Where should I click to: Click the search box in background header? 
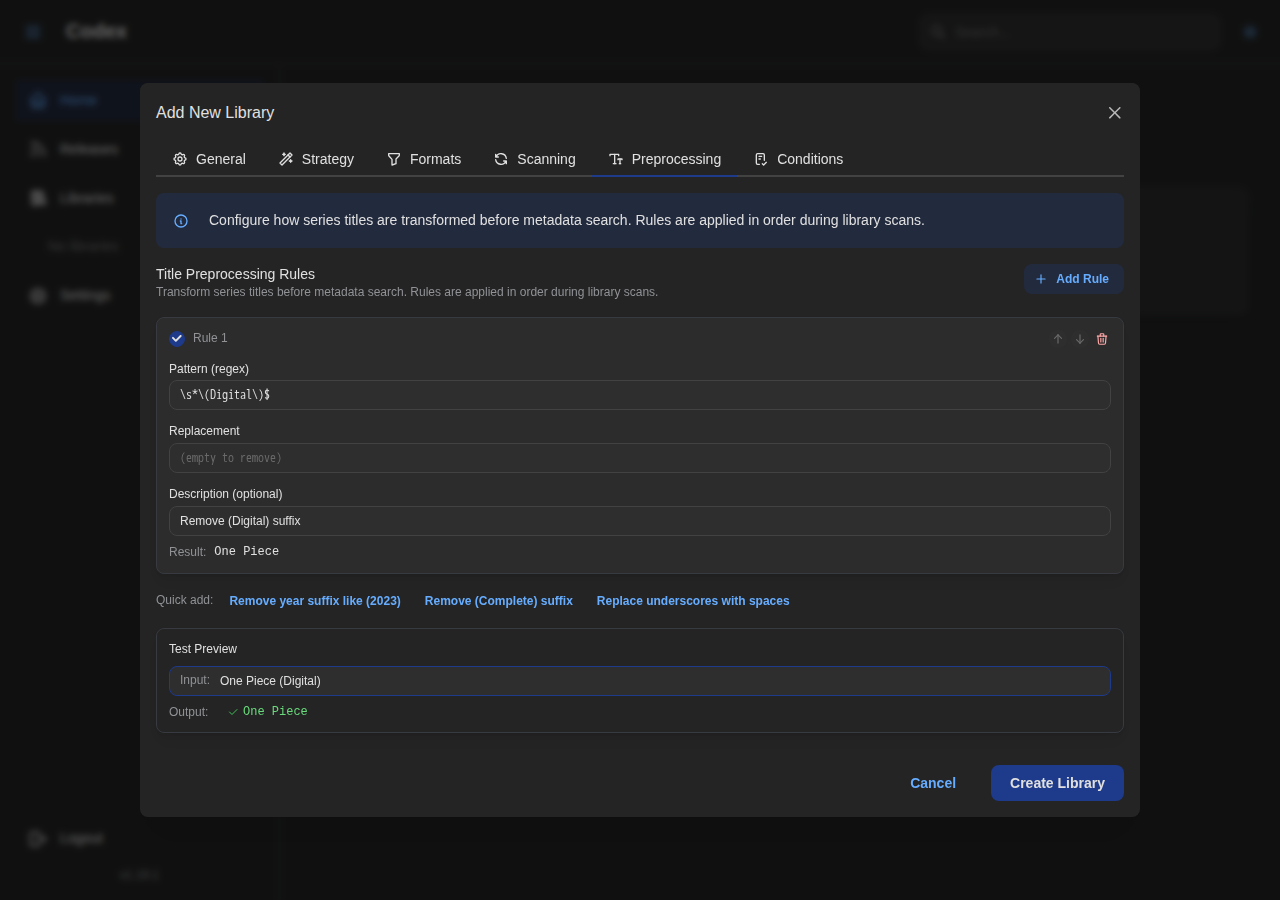[1070, 32]
